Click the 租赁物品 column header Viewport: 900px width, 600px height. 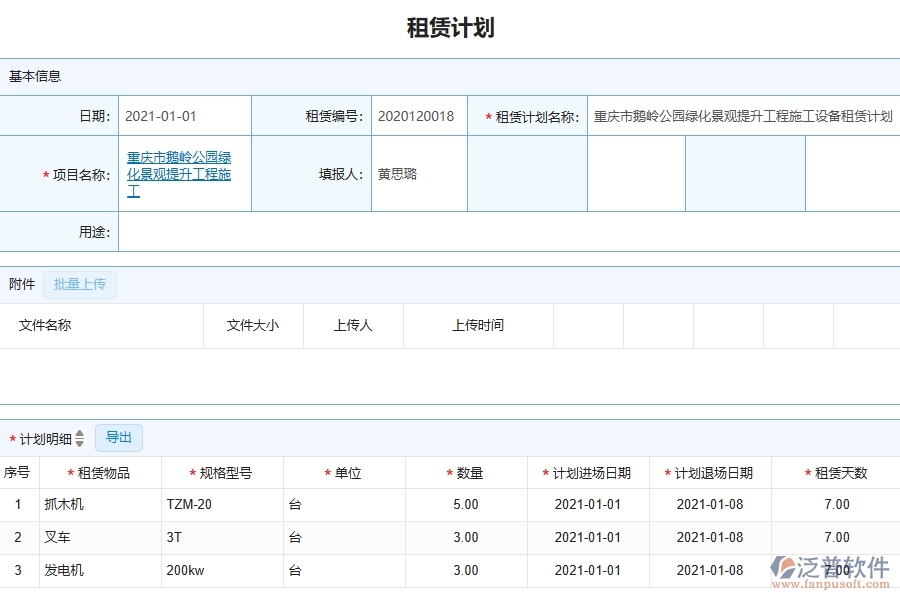point(100,473)
